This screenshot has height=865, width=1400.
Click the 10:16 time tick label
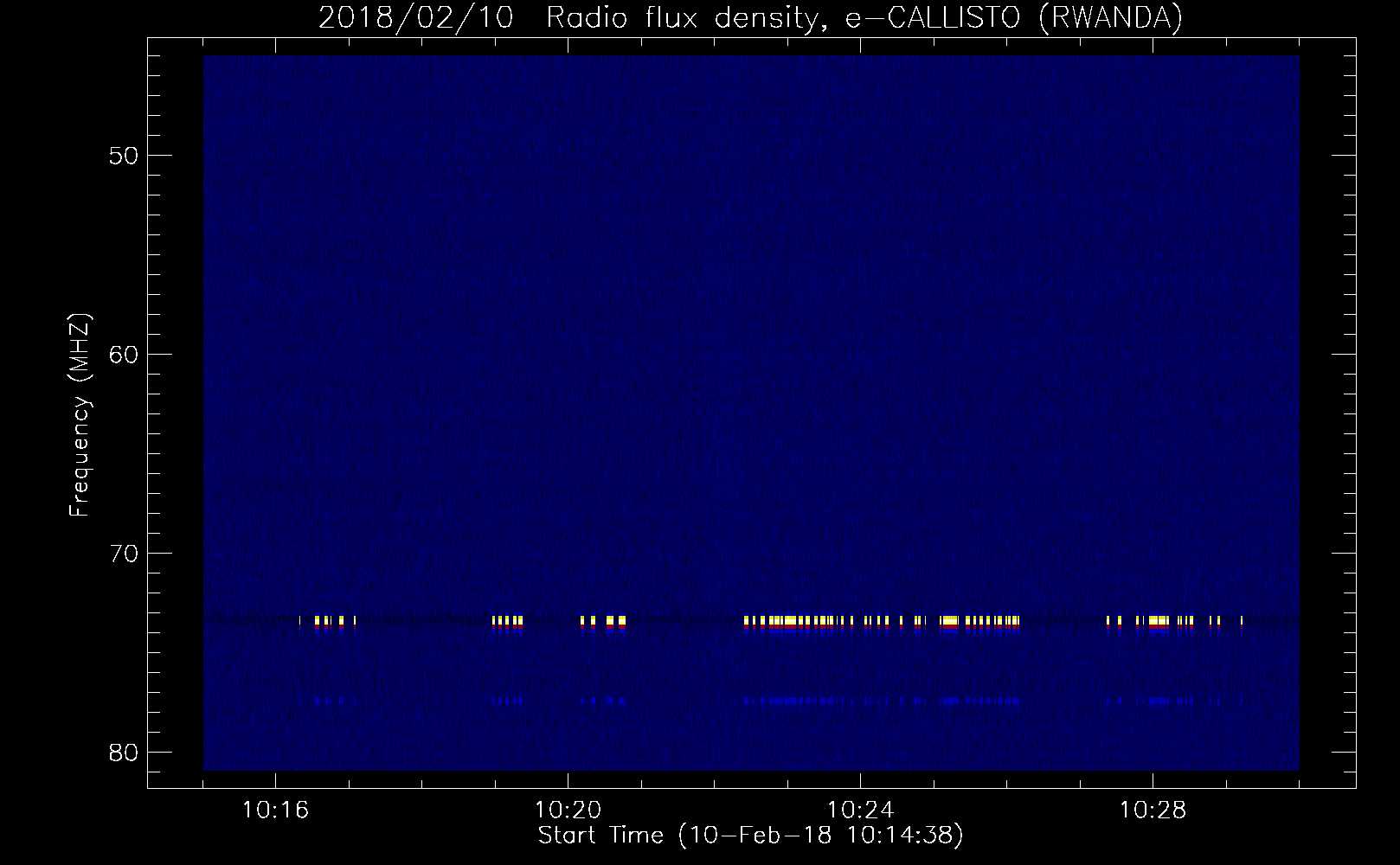tap(275, 811)
